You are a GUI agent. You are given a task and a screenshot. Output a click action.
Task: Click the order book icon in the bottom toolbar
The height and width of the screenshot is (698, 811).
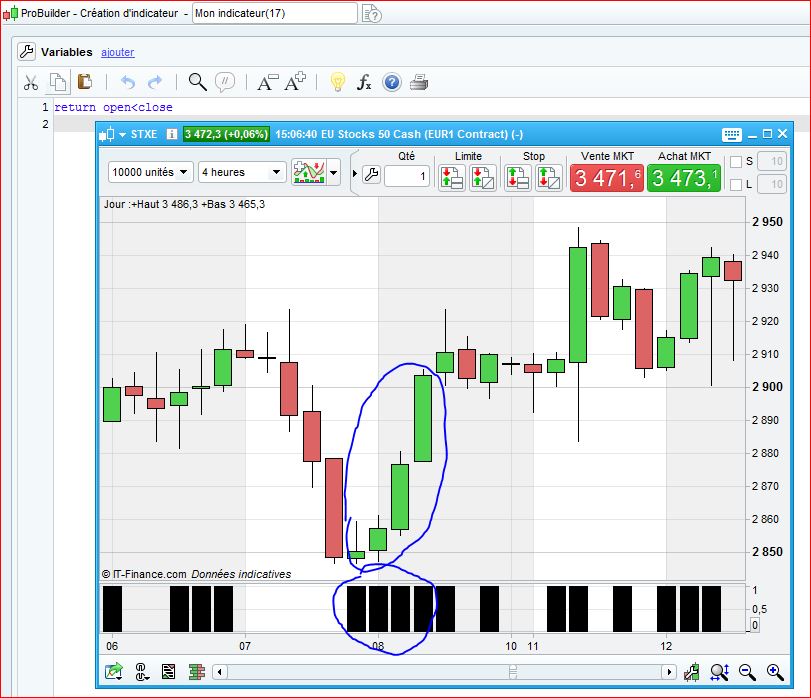coord(197,672)
